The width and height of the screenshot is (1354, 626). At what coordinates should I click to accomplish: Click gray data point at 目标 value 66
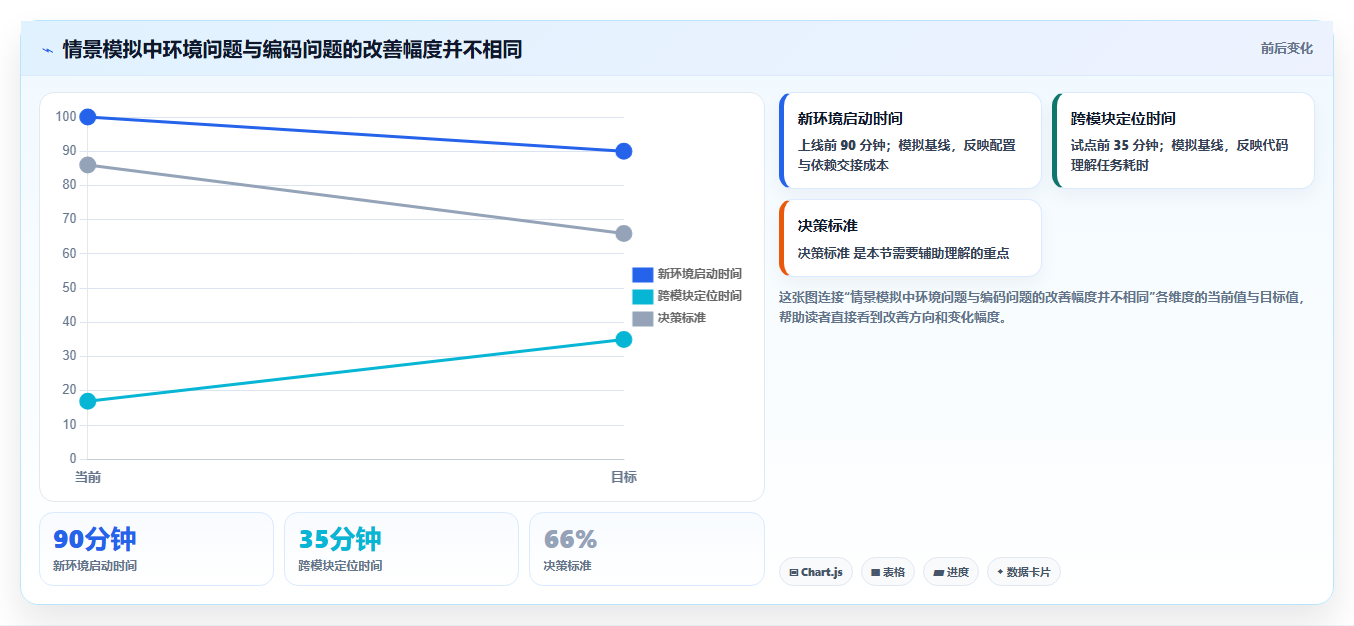[x=624, y=233]
